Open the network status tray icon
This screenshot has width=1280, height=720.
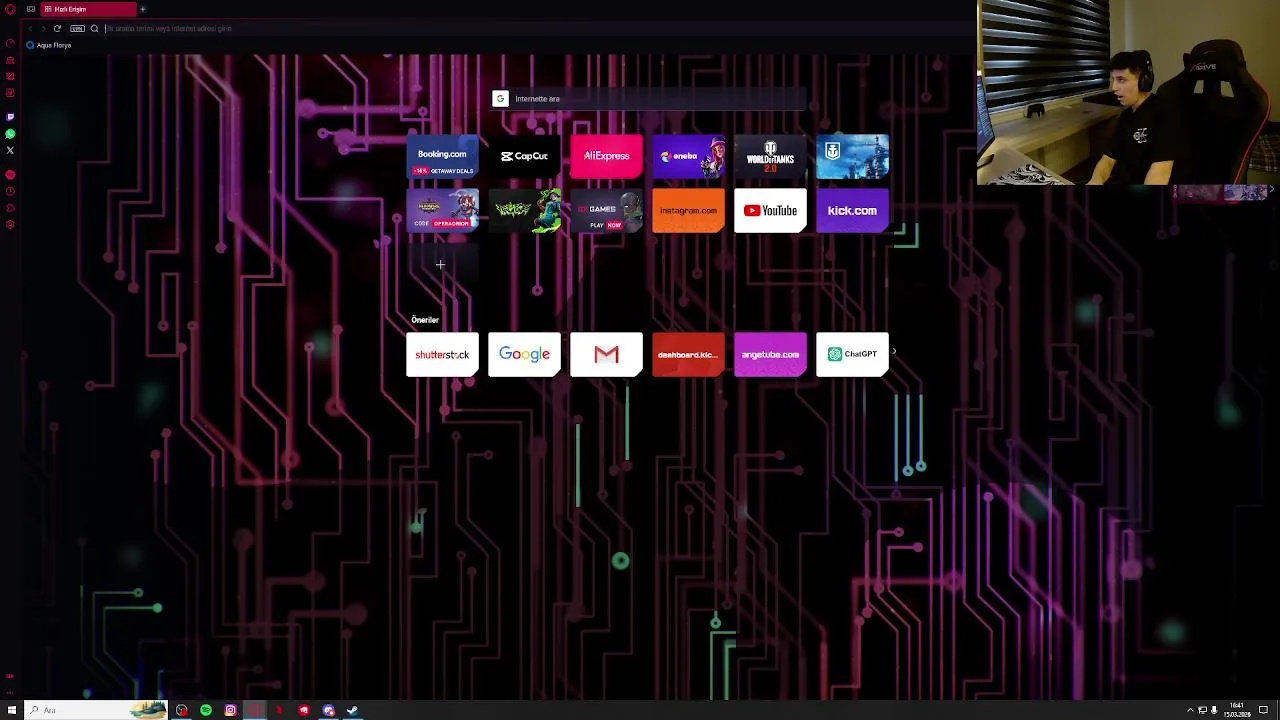pos(1202,710)
